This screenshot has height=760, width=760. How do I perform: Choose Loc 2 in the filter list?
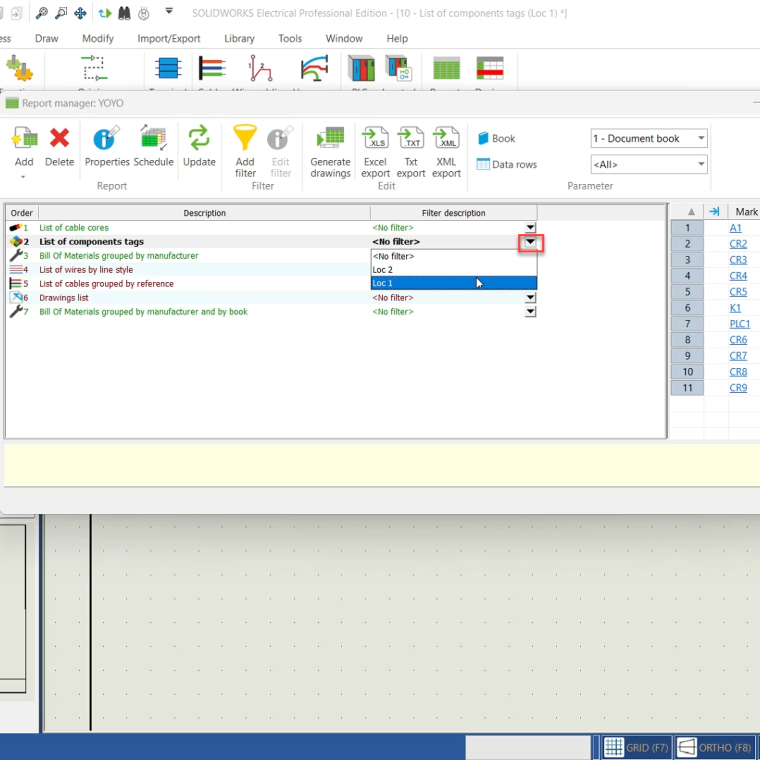coord(454,269)
